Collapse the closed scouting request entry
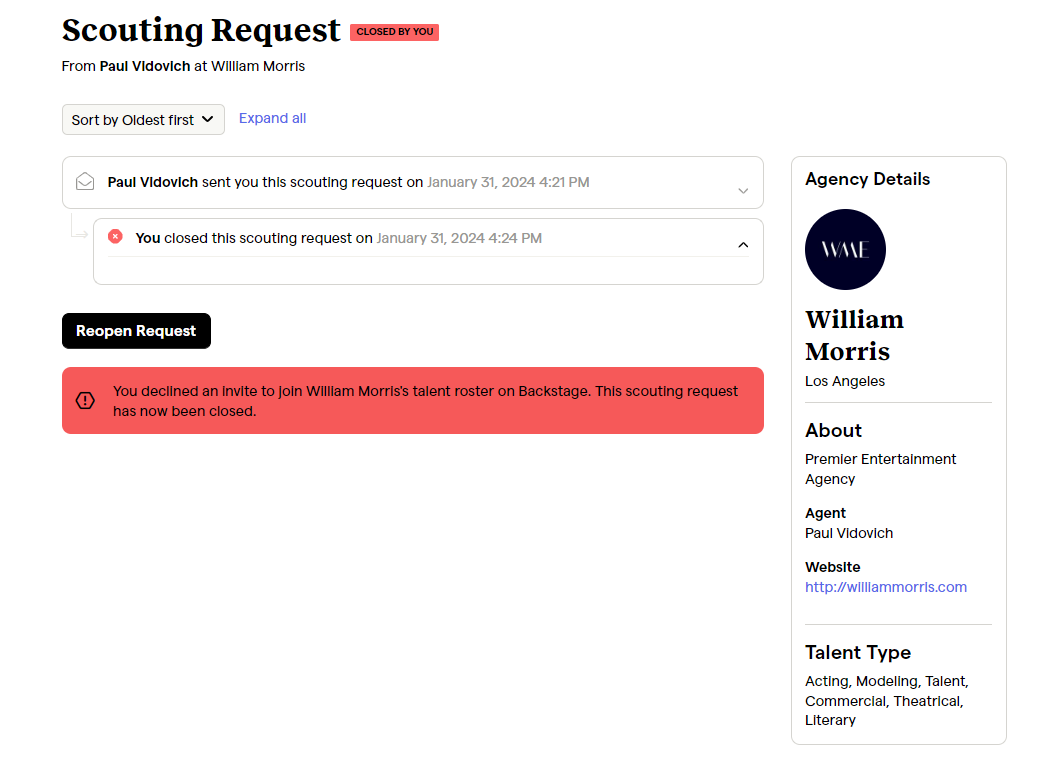The height and width of the screenshot is (777, 1040). tap(743, 245)
